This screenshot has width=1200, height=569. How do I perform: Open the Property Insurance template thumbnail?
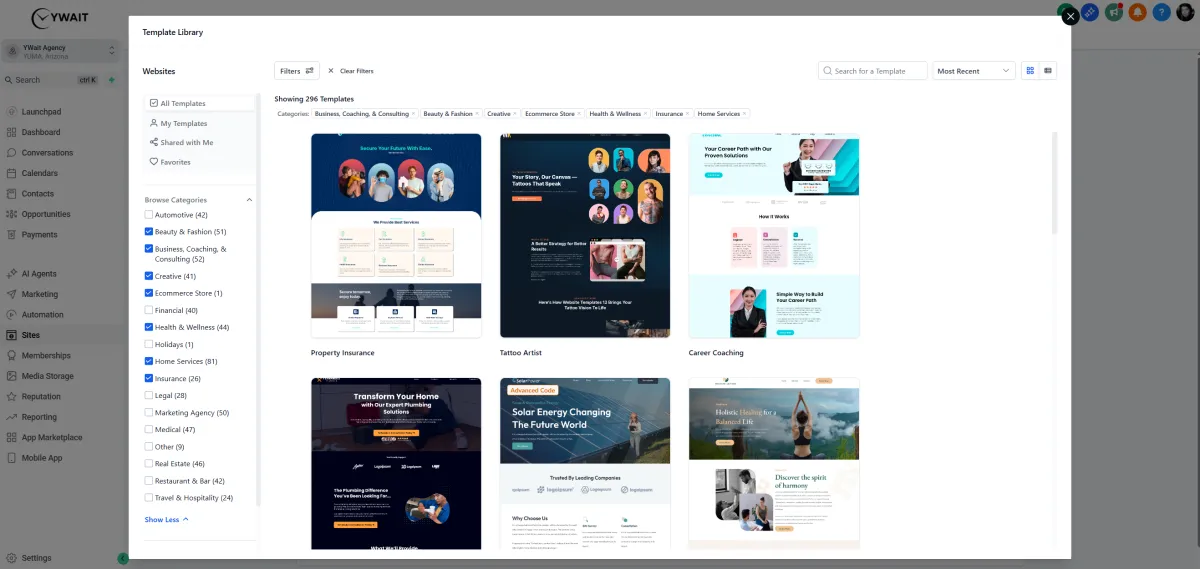click(396, 235)
